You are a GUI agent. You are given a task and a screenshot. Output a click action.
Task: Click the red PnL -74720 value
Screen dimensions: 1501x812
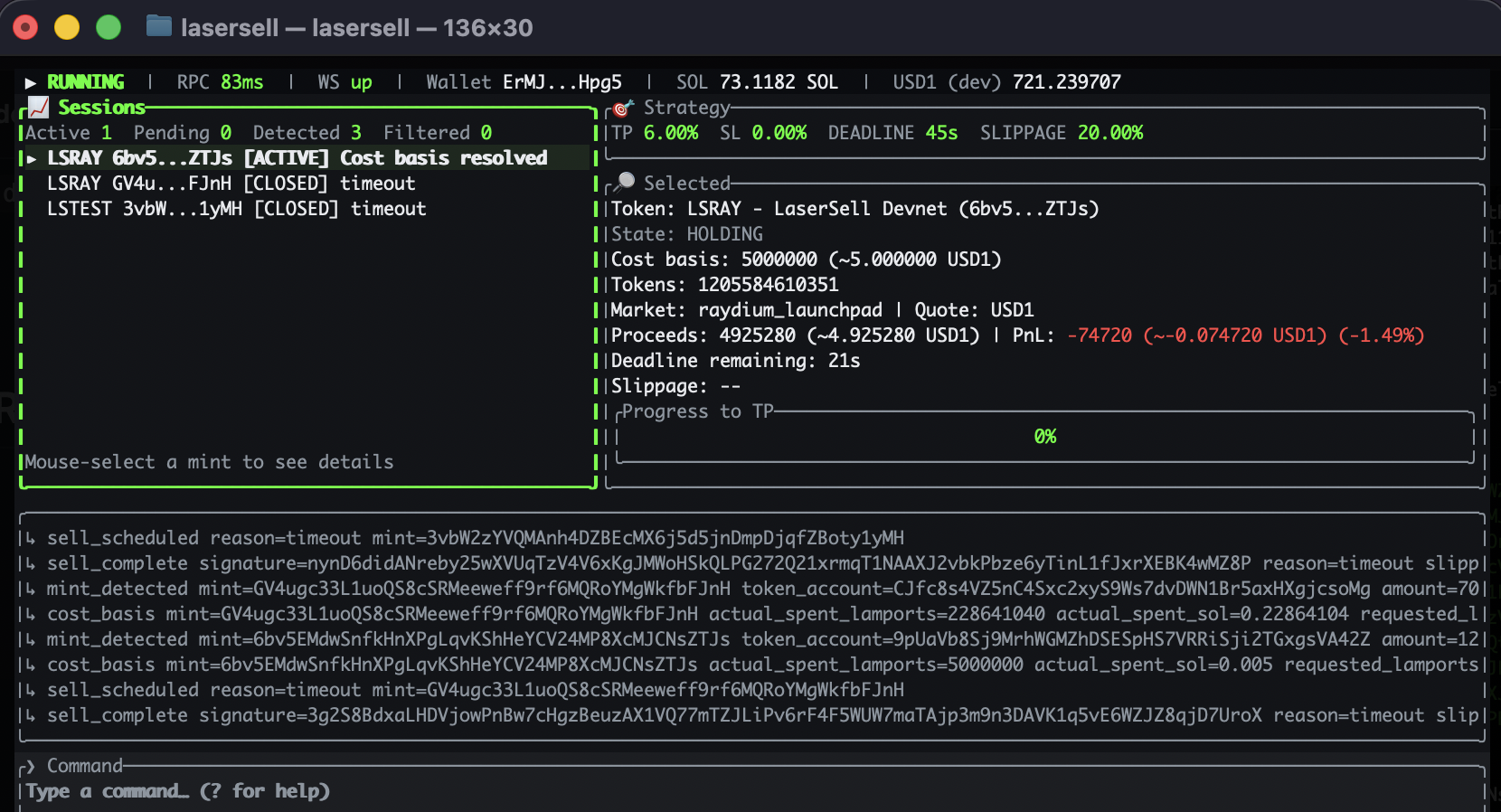(1246, 335)
